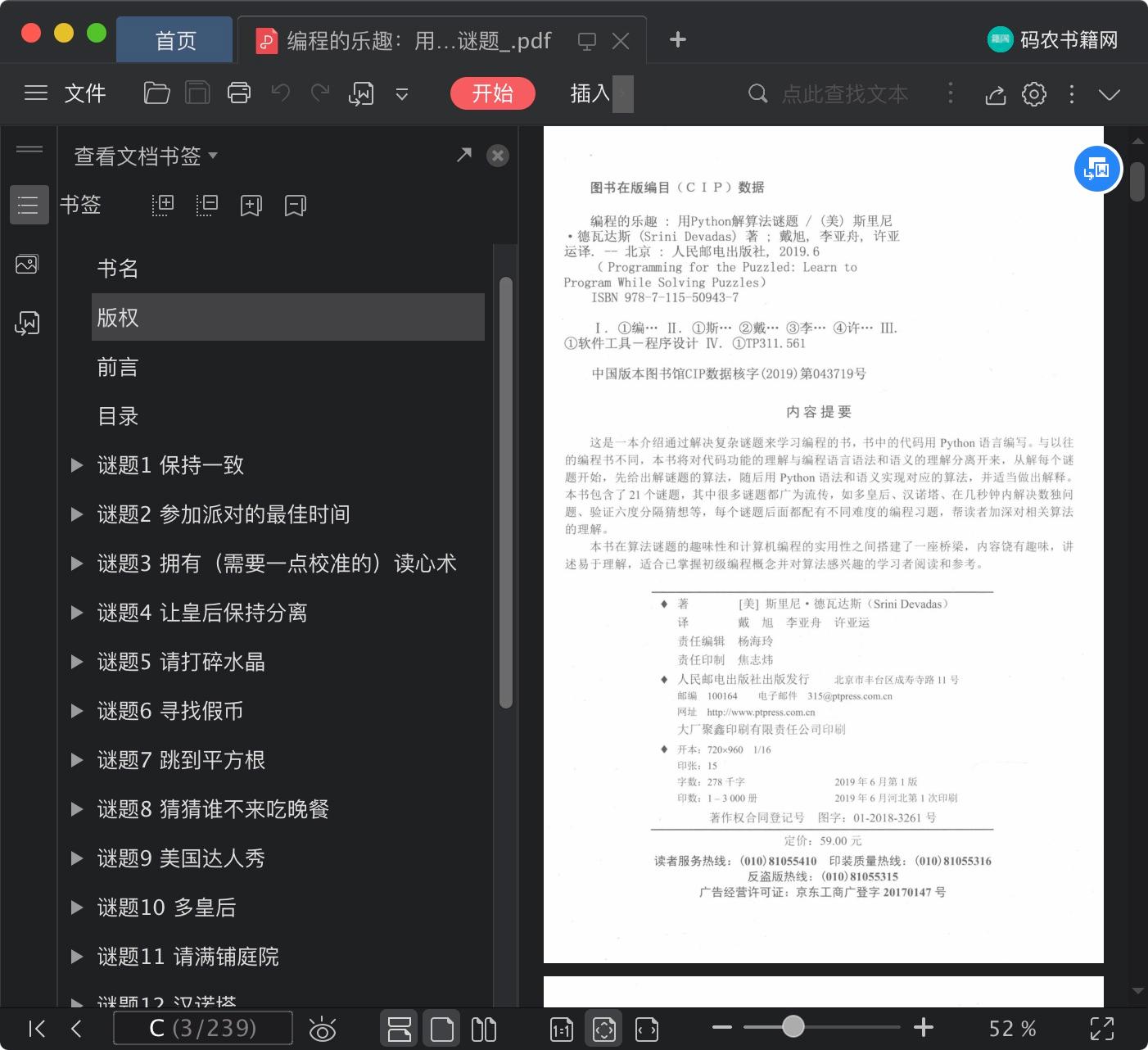This screenshot has width=1148, height=1050.
Task: Click the sidebar convert document icon
Action: (x=27, y=324)
